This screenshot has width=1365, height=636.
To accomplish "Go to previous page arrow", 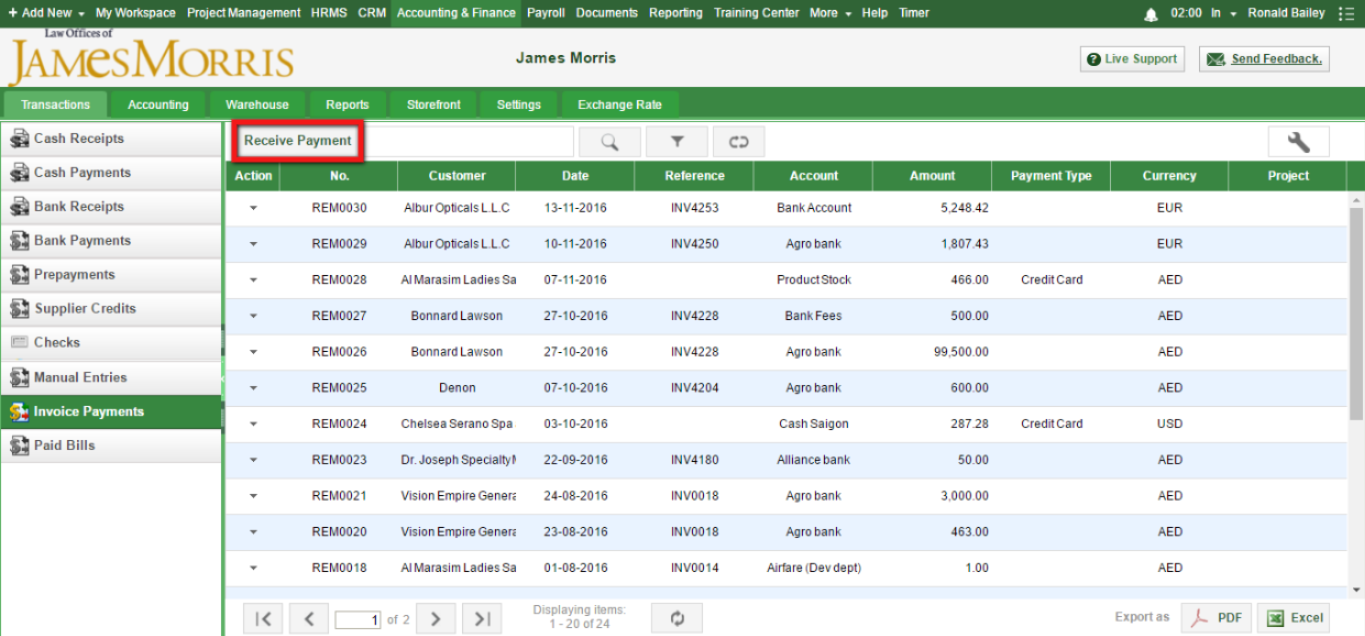I will (x=309, y=619).
